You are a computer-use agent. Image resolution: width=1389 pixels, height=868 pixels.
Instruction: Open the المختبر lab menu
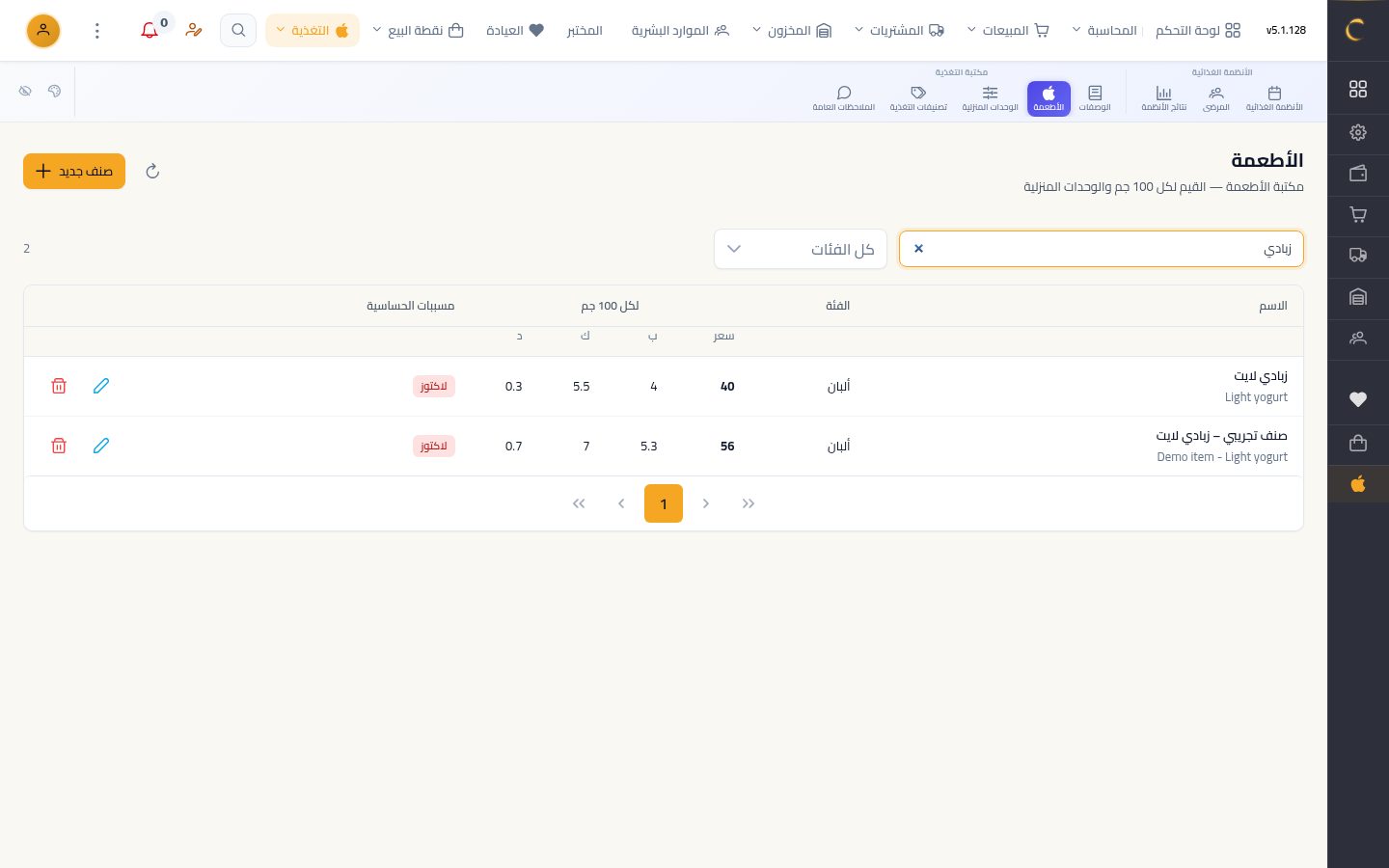[x=584, y=31]
